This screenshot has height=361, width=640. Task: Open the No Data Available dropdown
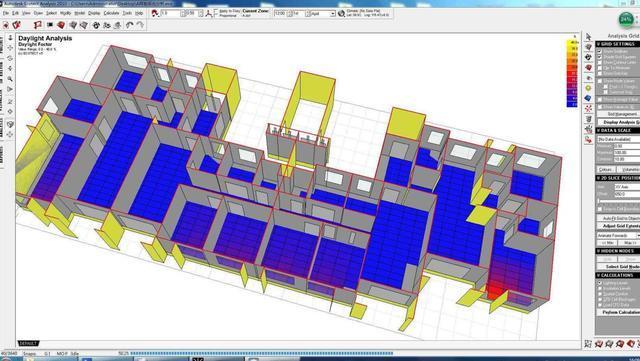618,139
